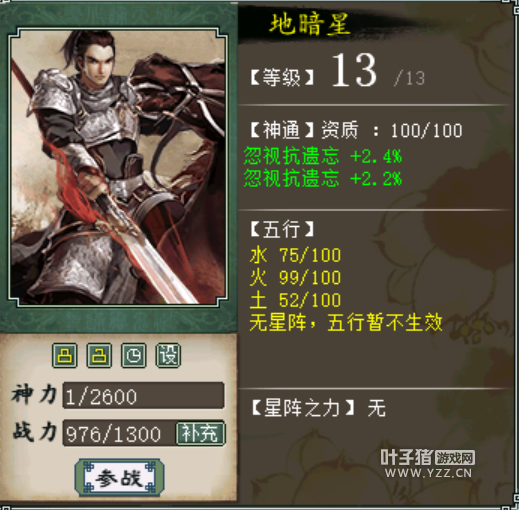Click the 战力 label beside the bar
The height and width of the screenshot is (510, 519).
point(34,432)
